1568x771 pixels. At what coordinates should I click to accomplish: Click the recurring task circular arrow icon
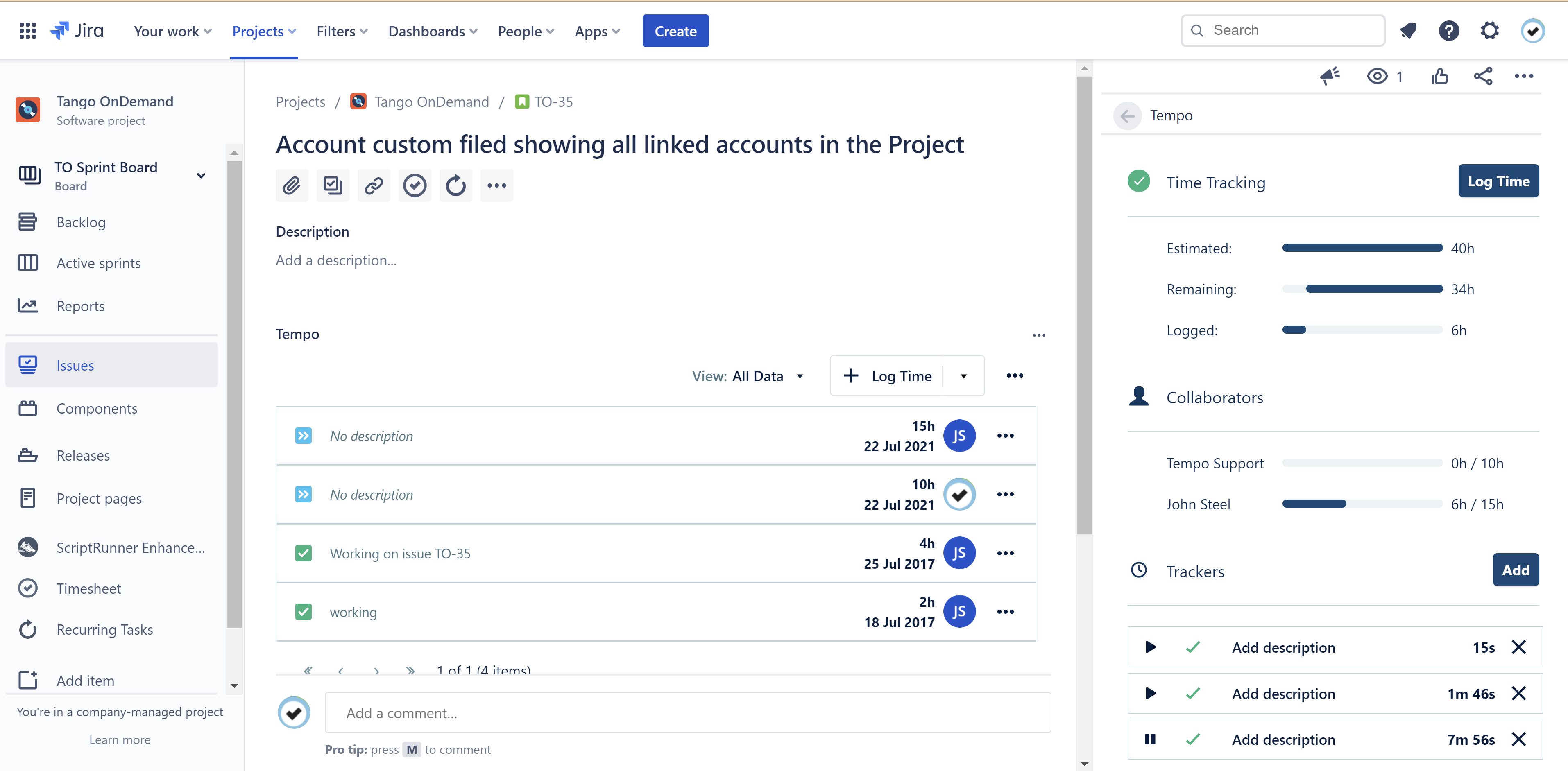pyautogui.click(x=455, y=185)
